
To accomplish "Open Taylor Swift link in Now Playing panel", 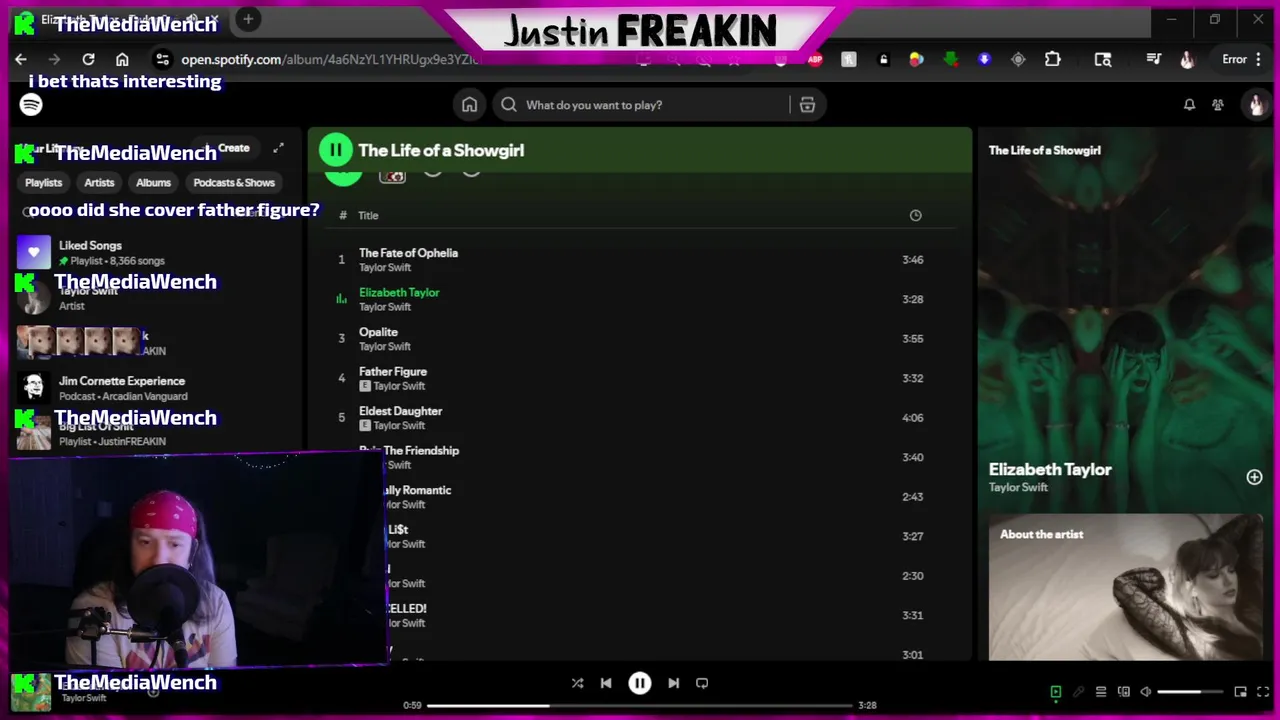I will click(1018, 488).
